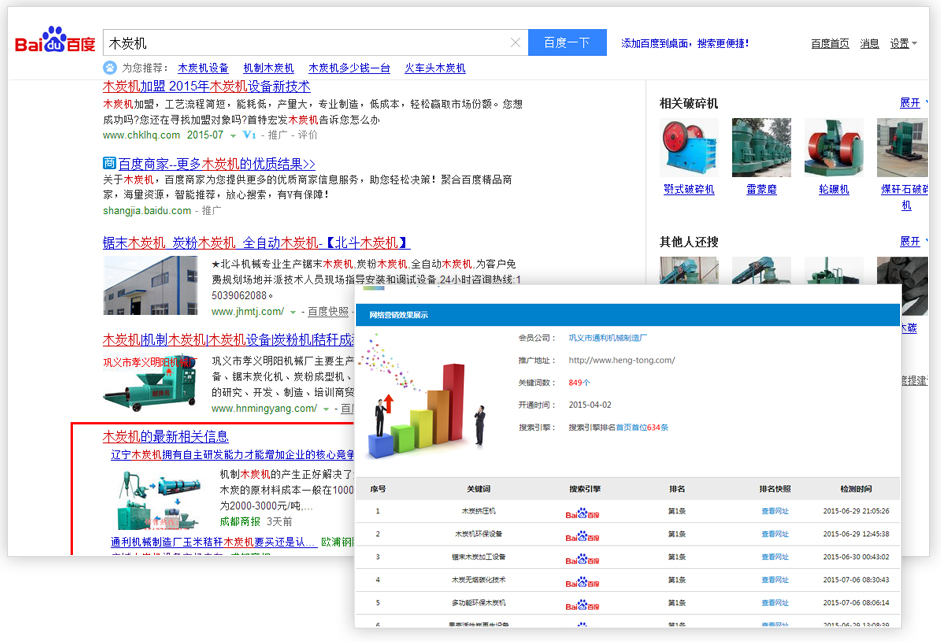Select the suggested search 木炭机多少钱一台
This screenshot has width=941, height=642.
(x=349, y=68)
